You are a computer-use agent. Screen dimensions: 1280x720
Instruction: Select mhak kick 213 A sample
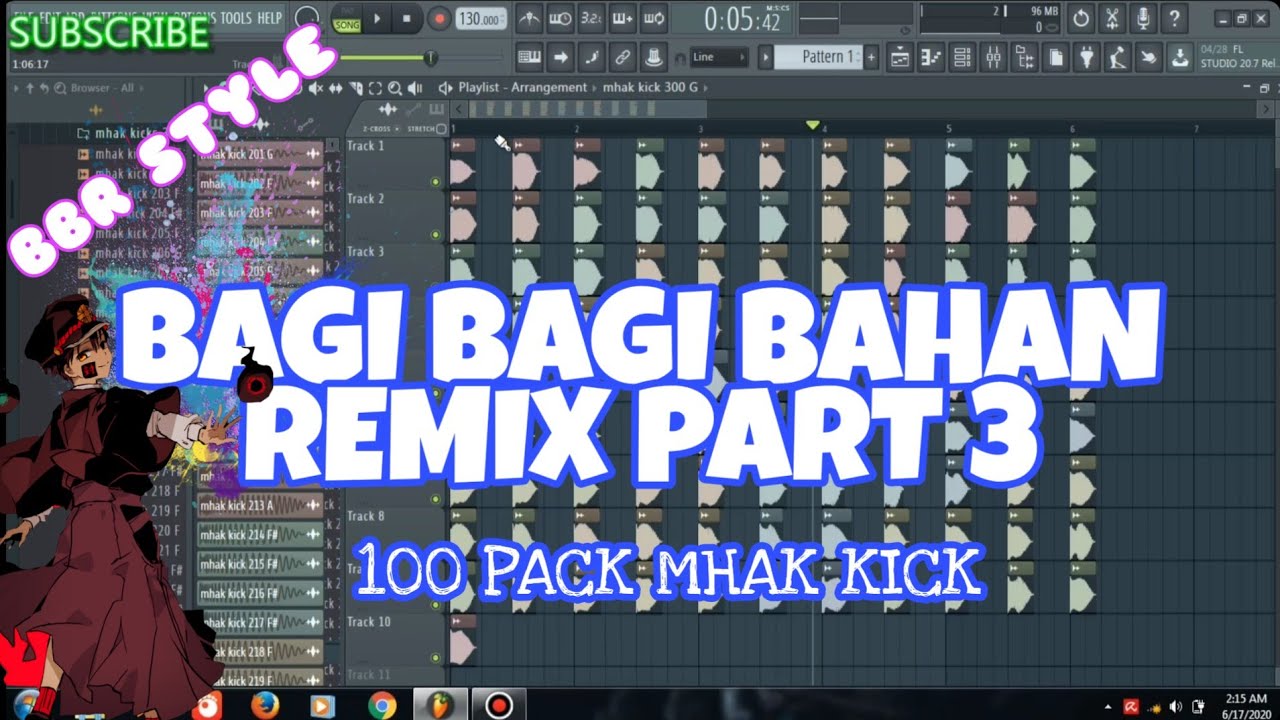point(260,505)
